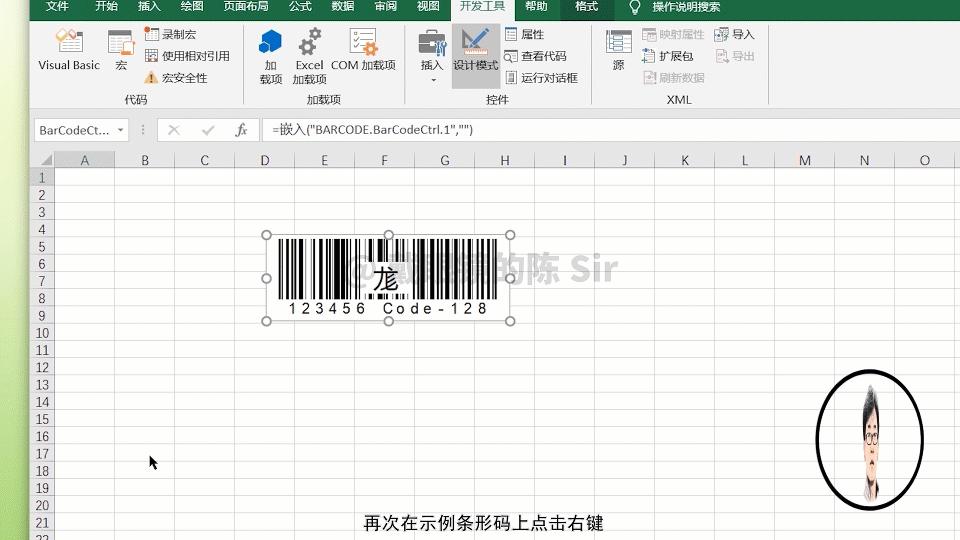Switch to the 审阅 review tab
This screenshot has width=960, height=540.
coord(386,7)
